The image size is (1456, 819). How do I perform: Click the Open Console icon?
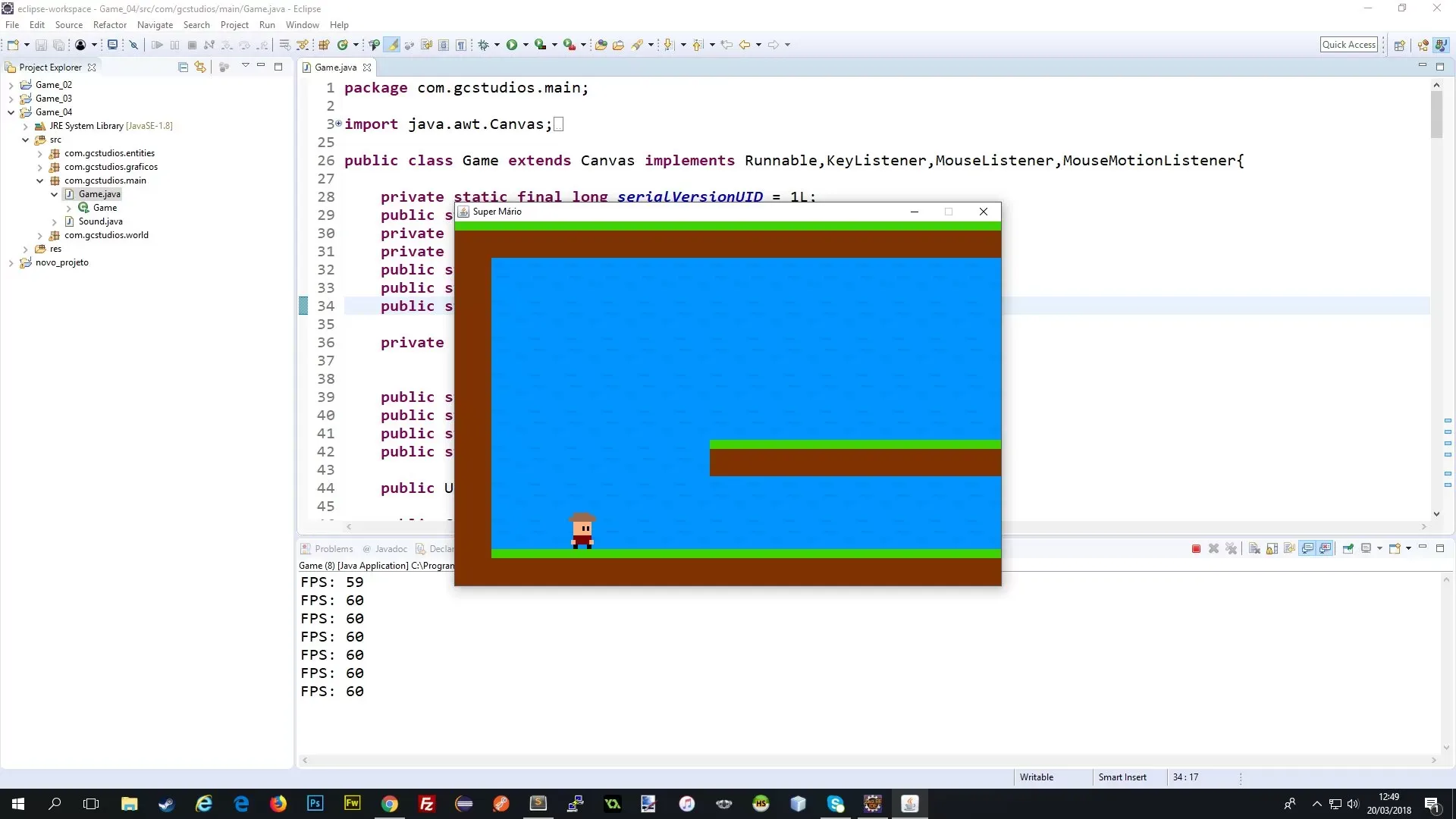point(1395,548)
